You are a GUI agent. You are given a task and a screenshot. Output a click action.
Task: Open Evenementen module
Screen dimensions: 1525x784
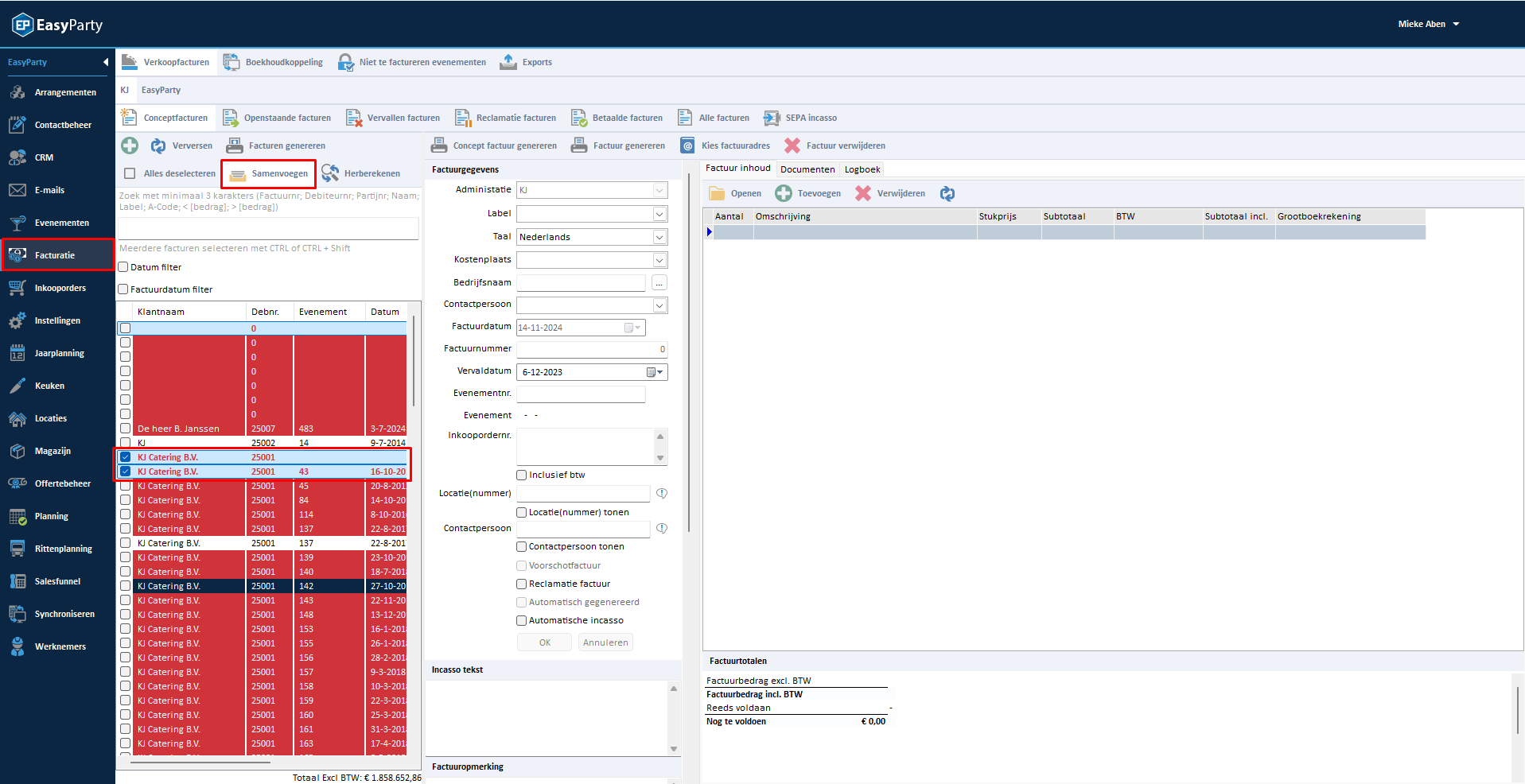pyautogui.click(x=49, y=223)
